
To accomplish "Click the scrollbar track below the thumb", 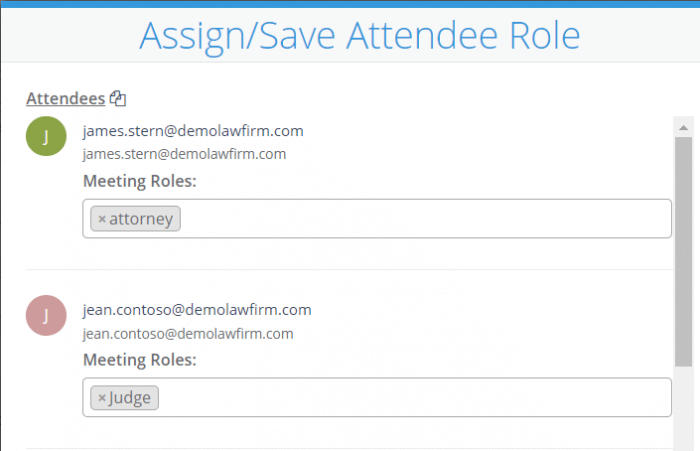I will coord(683,409).
